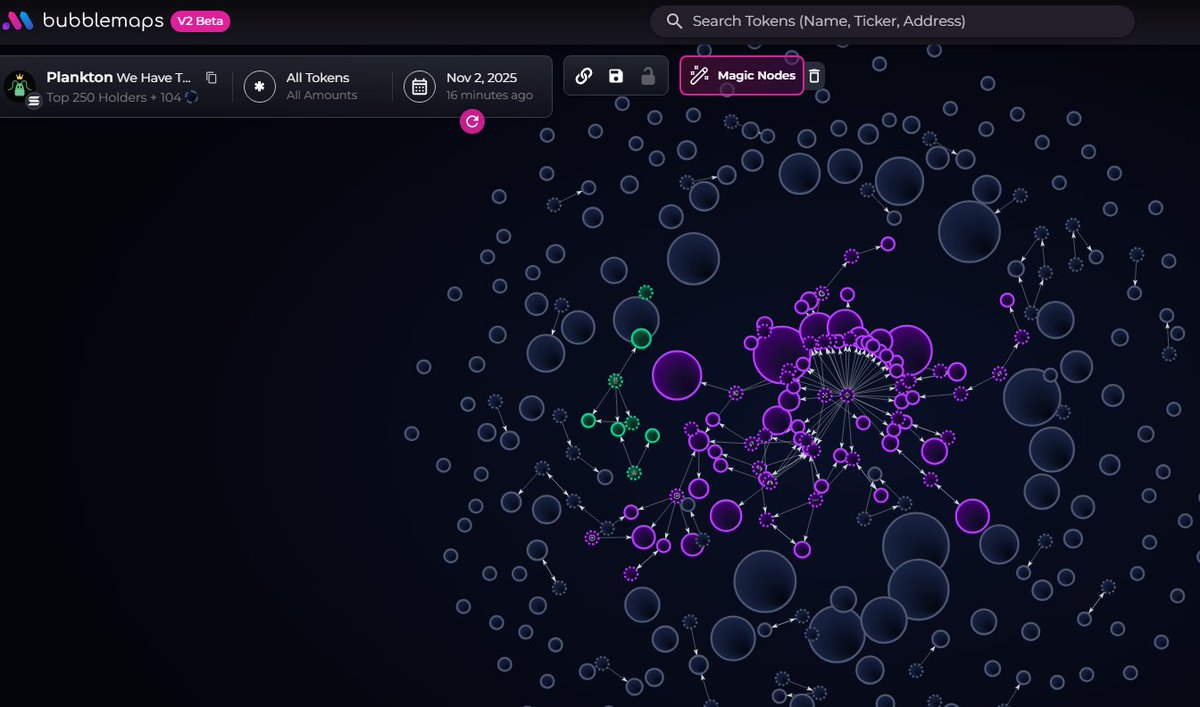The height and width of the screenshot is (707, 1200).
Task: Select the large purple bubble left of cluster
Action: coord(677,375)
